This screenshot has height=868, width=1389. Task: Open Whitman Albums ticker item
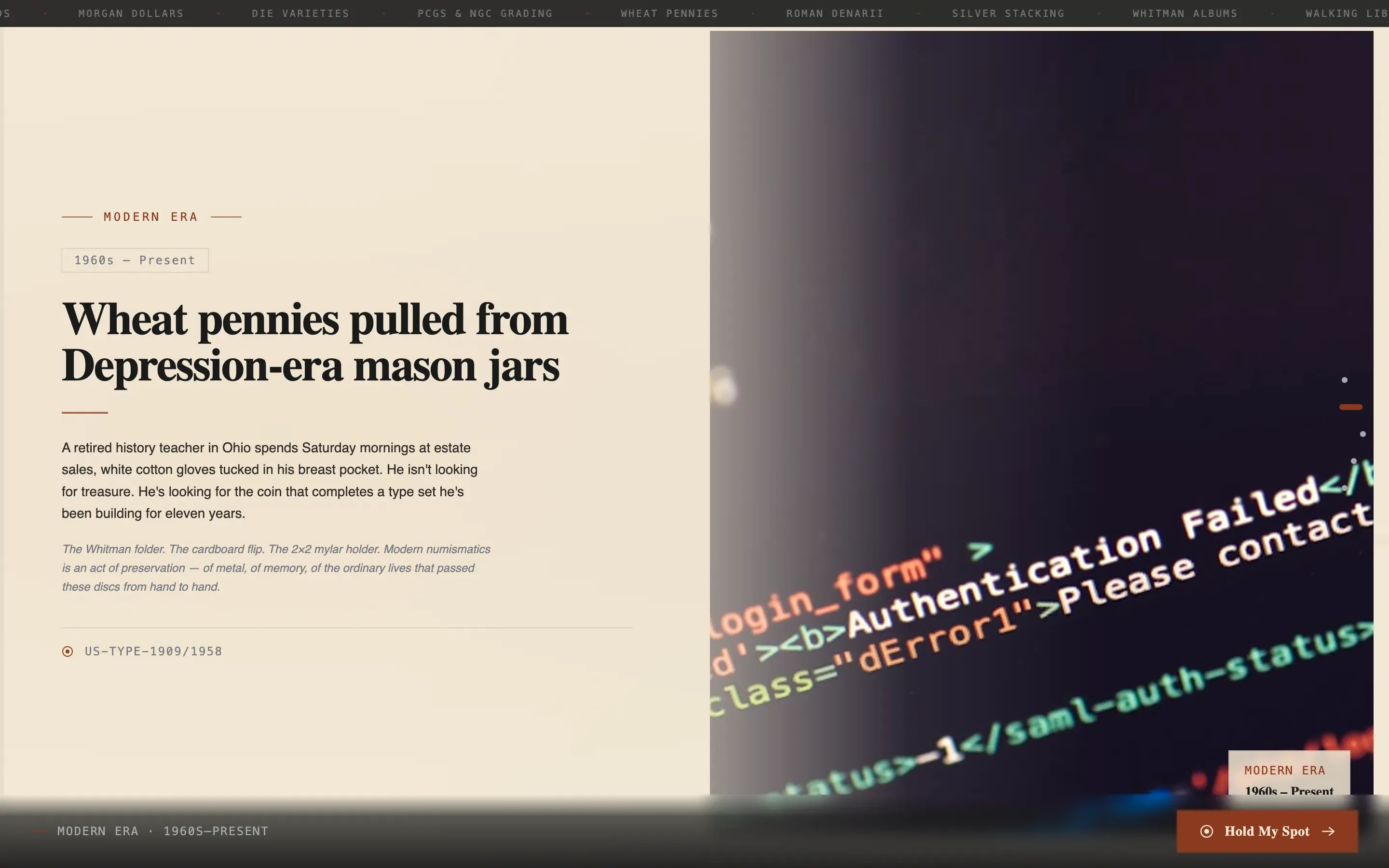click(x=1185, y=13)
